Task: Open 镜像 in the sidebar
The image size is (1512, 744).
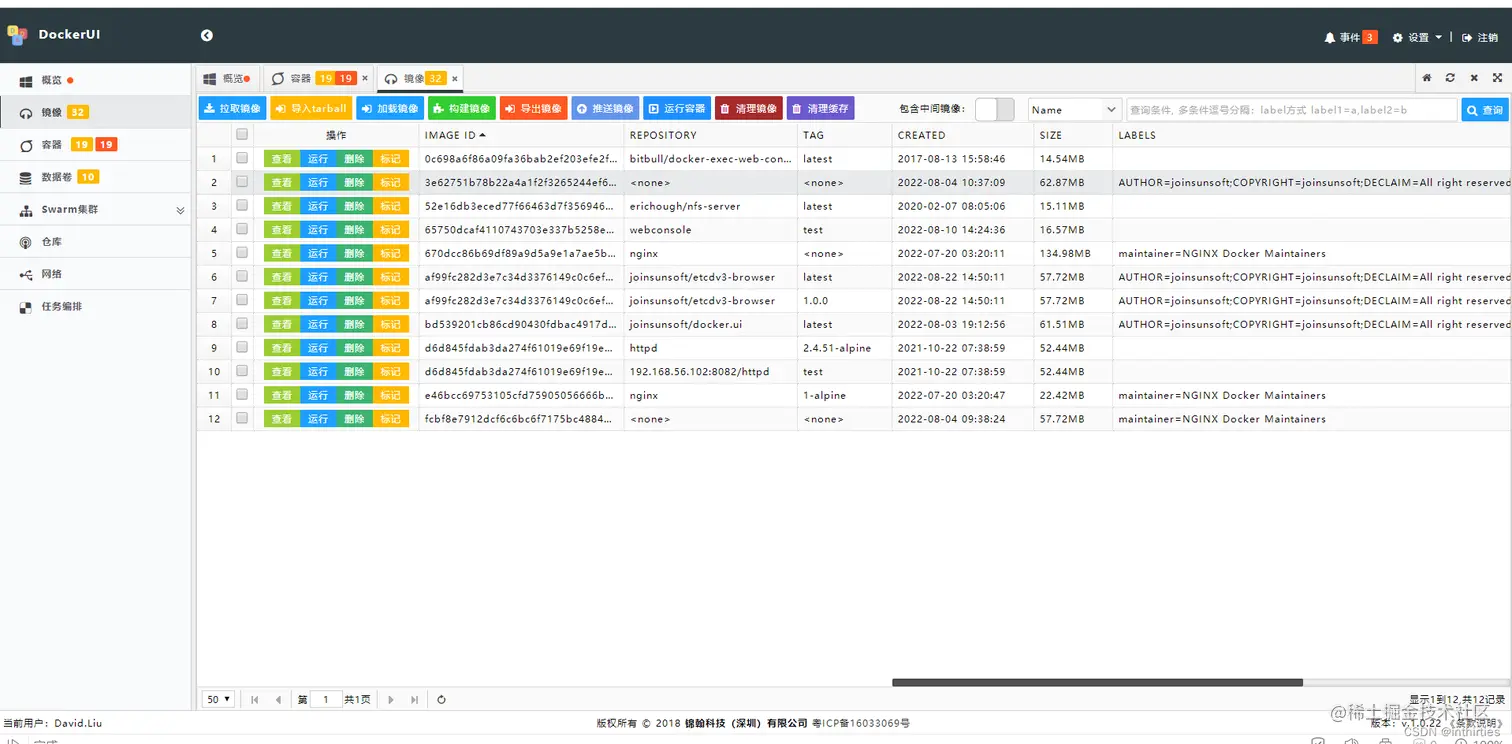Action: tap(95, 112)
